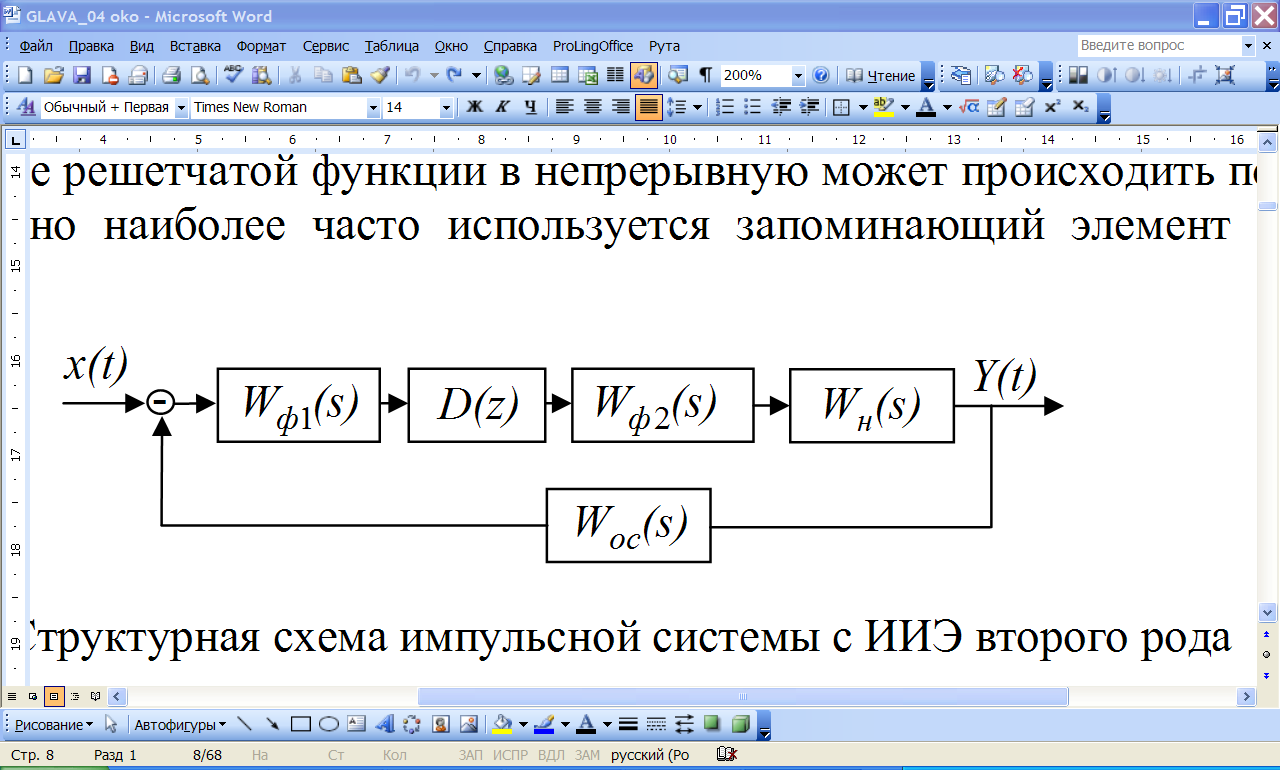Open the Формат menu
Viewport: 1280px width, 770px height.
pos(261,46)
